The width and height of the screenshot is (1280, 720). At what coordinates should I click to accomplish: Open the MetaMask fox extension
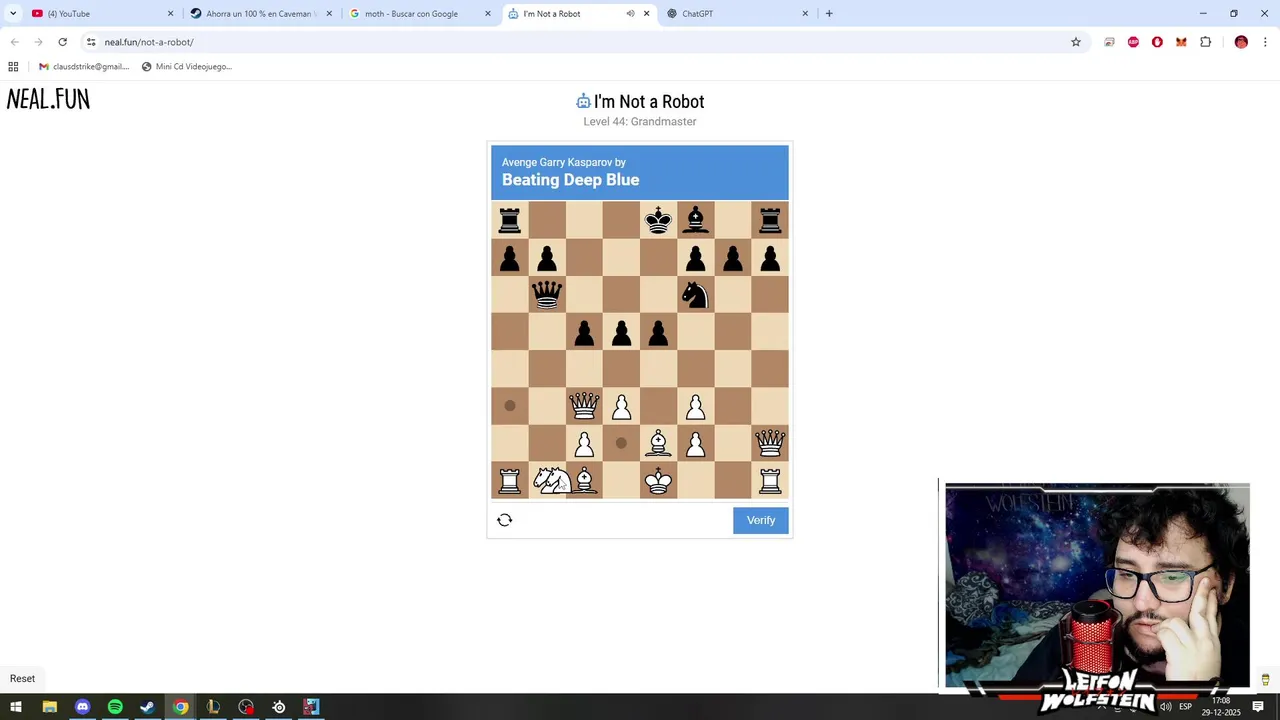[1181, 42]
